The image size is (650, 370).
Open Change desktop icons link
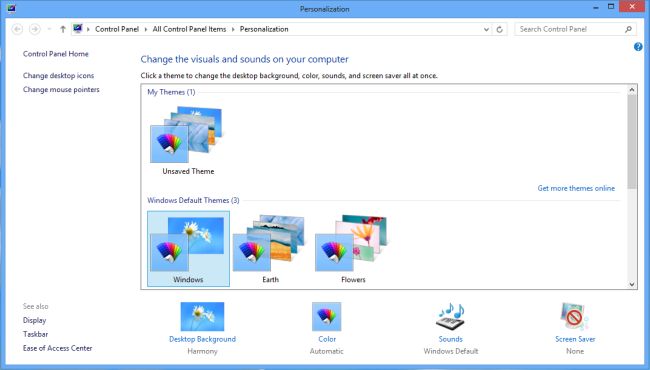[58, 75]
